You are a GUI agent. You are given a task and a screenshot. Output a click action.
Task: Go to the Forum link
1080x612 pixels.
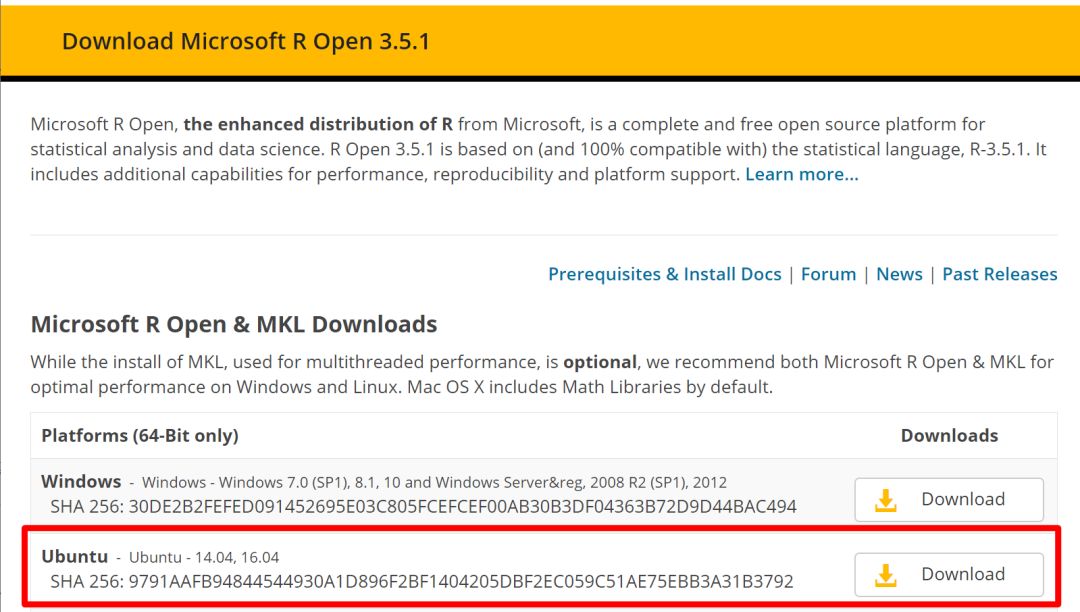click(828, 274)
